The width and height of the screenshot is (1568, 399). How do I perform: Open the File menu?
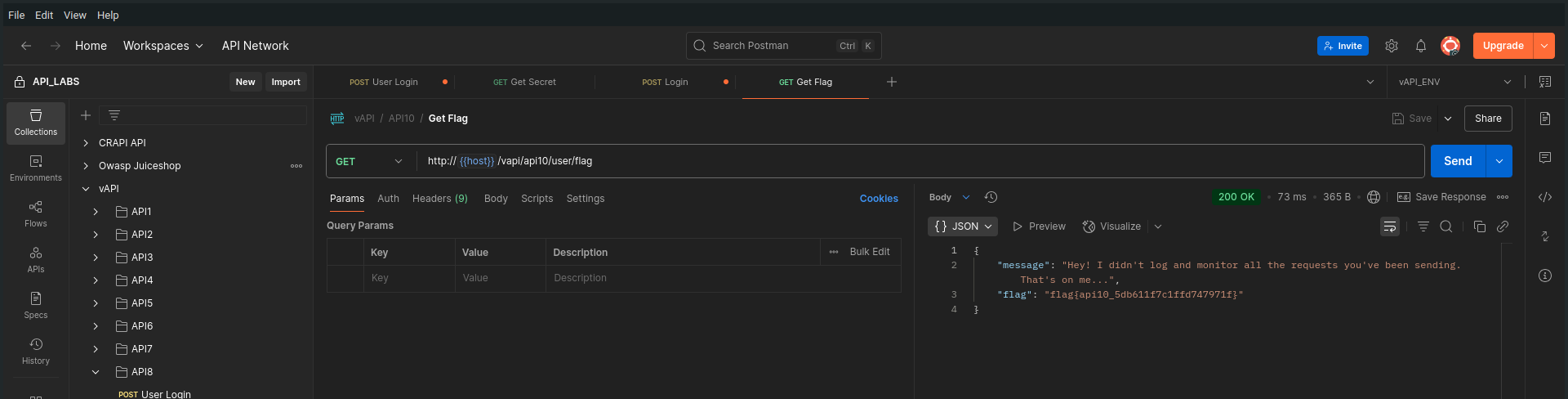coord(16,15)
